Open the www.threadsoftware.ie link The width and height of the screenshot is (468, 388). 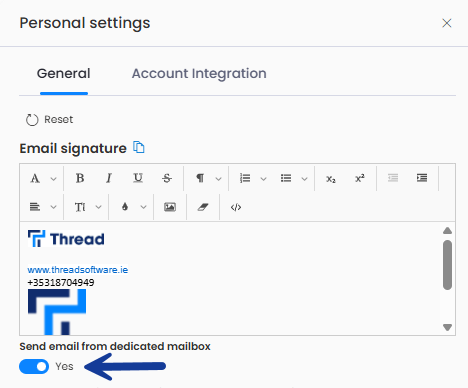(78, 270)
